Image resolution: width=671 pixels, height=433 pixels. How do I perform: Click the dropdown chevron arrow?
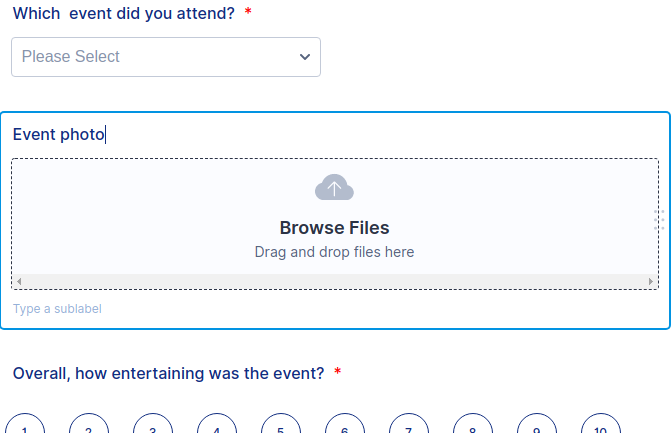305,57
